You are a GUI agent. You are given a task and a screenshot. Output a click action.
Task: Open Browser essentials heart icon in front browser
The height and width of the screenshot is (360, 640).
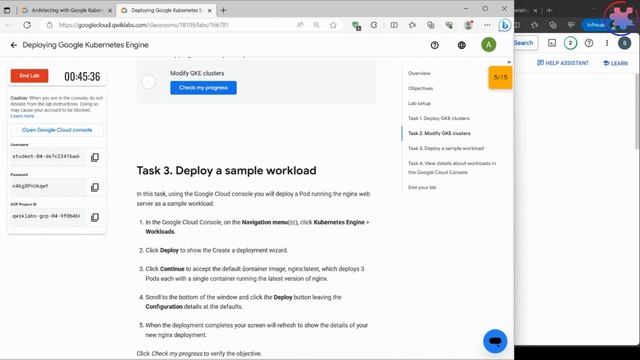[x=449, y=25]
